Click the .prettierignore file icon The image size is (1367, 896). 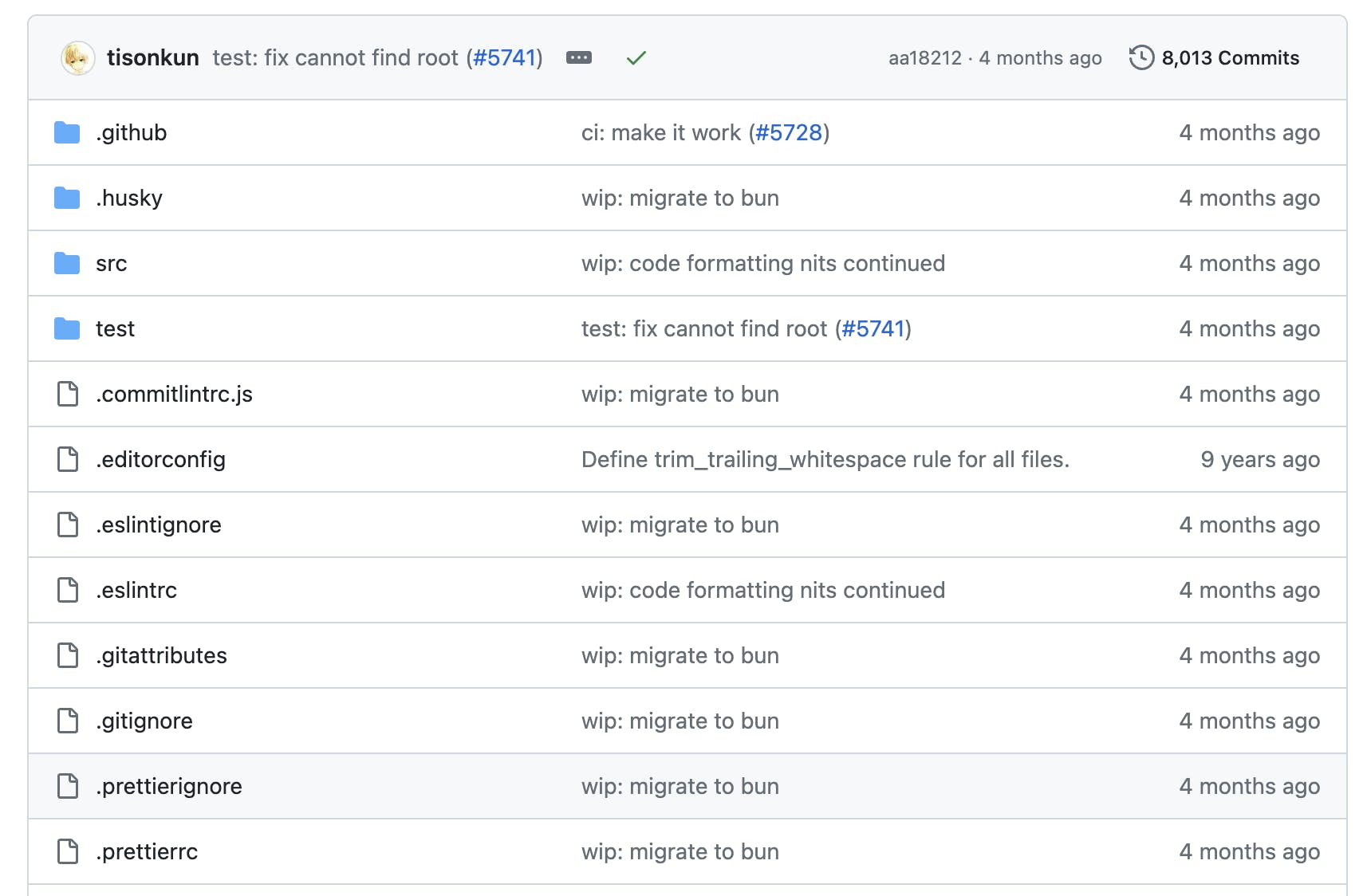(x=68, y=786)
